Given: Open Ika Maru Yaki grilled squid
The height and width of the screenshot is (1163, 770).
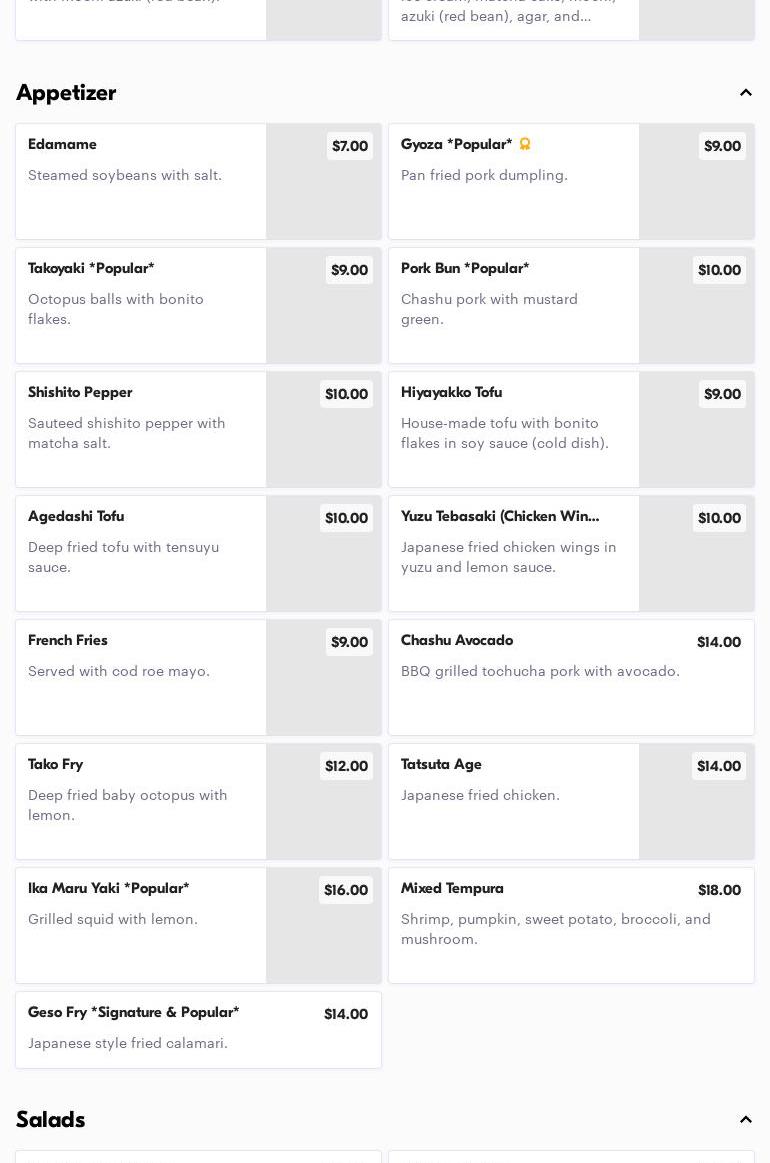Looking at the screenshot, I should (141, 925).
